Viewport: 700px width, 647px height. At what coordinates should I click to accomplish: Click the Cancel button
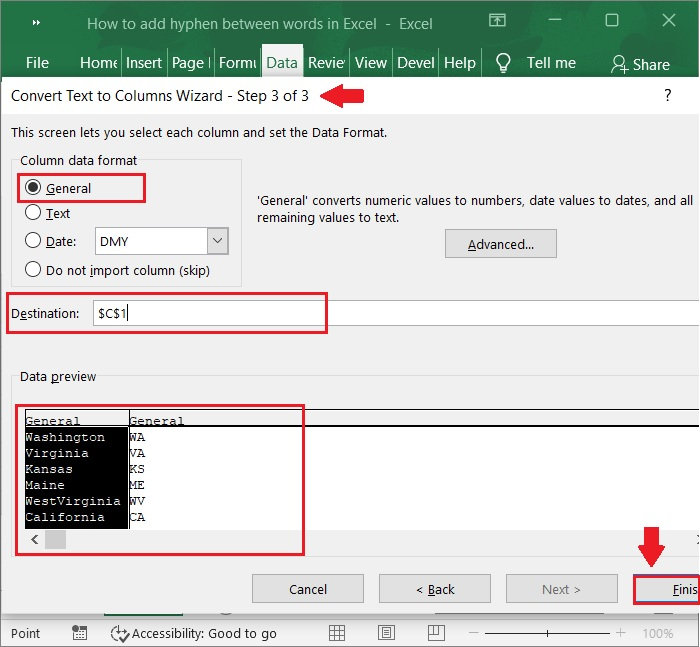(x=307, y=589)
